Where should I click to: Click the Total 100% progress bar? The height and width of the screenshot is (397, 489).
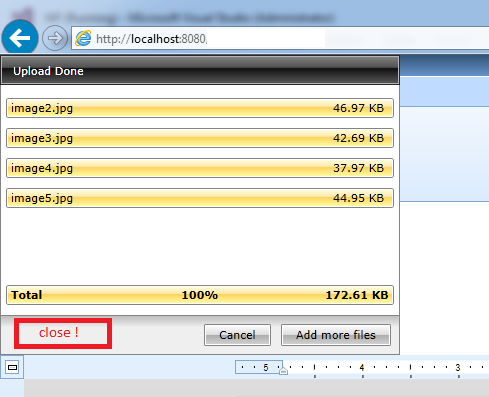coord(200,295)
